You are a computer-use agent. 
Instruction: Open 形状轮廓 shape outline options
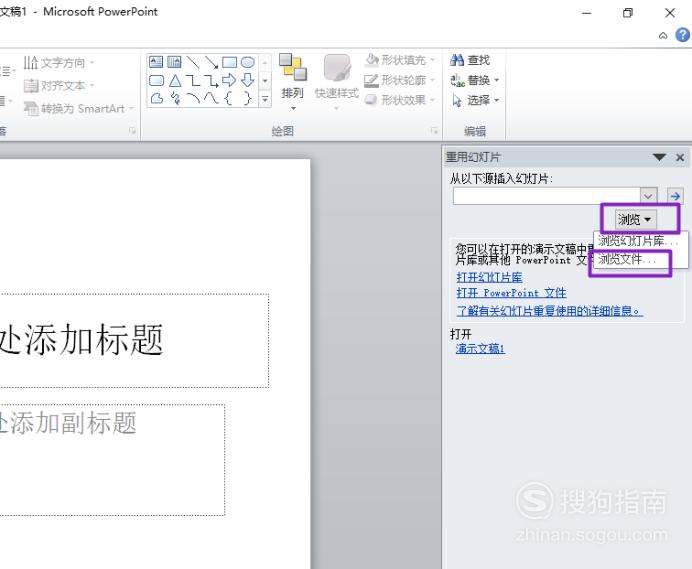click(x=400, y=80)
